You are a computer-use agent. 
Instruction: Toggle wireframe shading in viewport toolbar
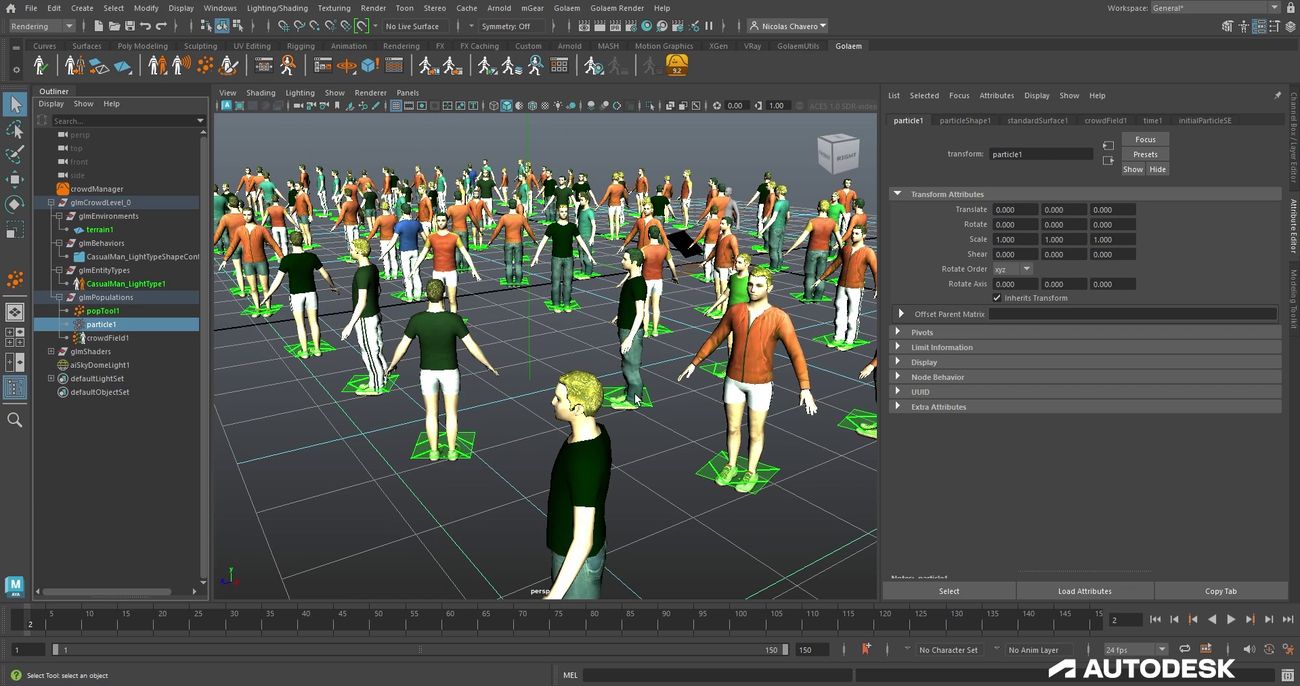click(x=493, y=106)
